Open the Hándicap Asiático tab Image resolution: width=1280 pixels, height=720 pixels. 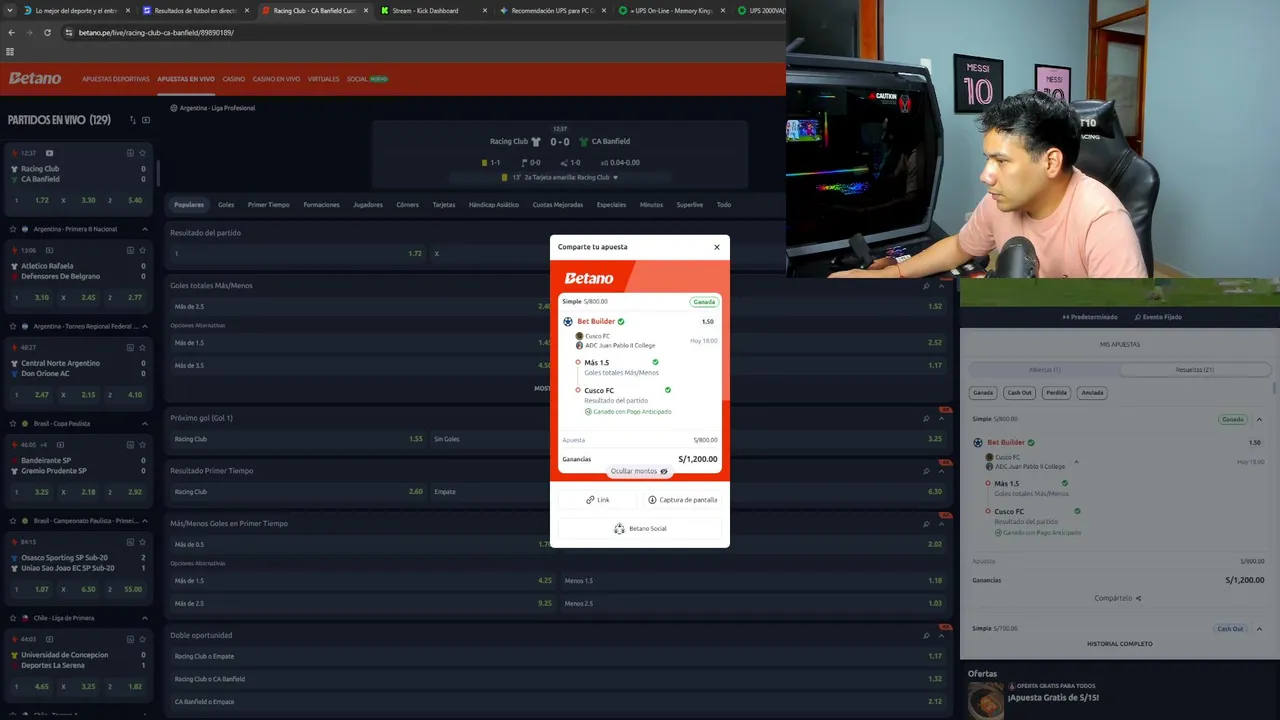[494, 205]
